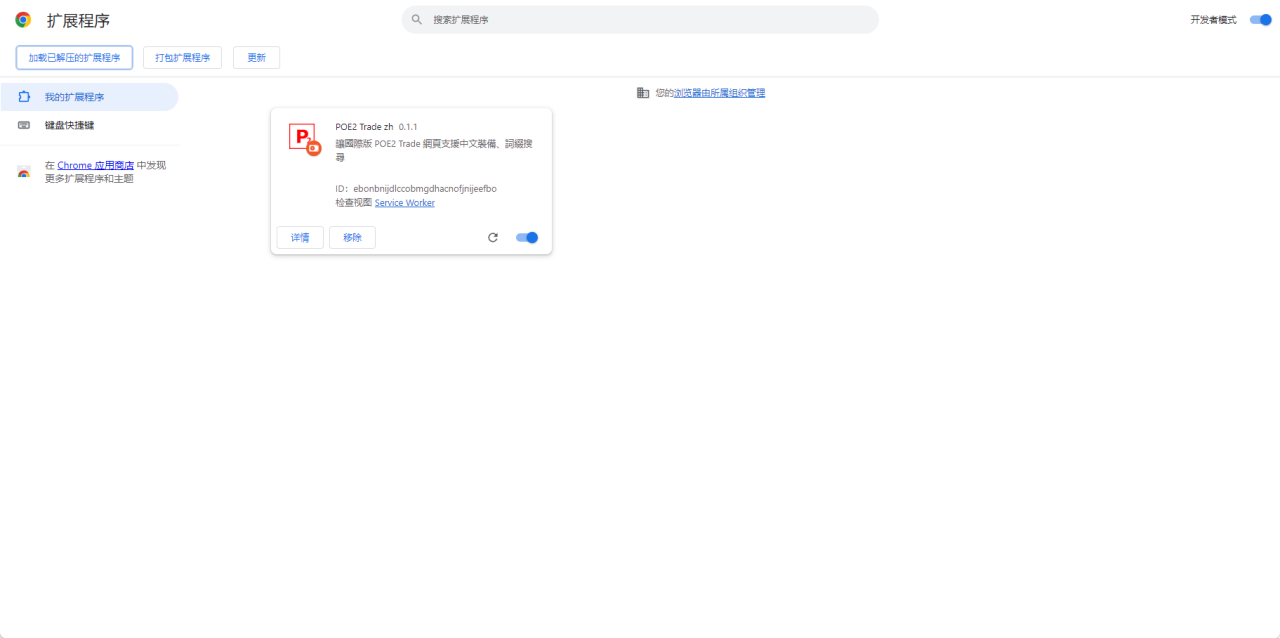Click the Chrome logo icon
This screenshot has width=1280, height=638.
click(x=23, y=20)
